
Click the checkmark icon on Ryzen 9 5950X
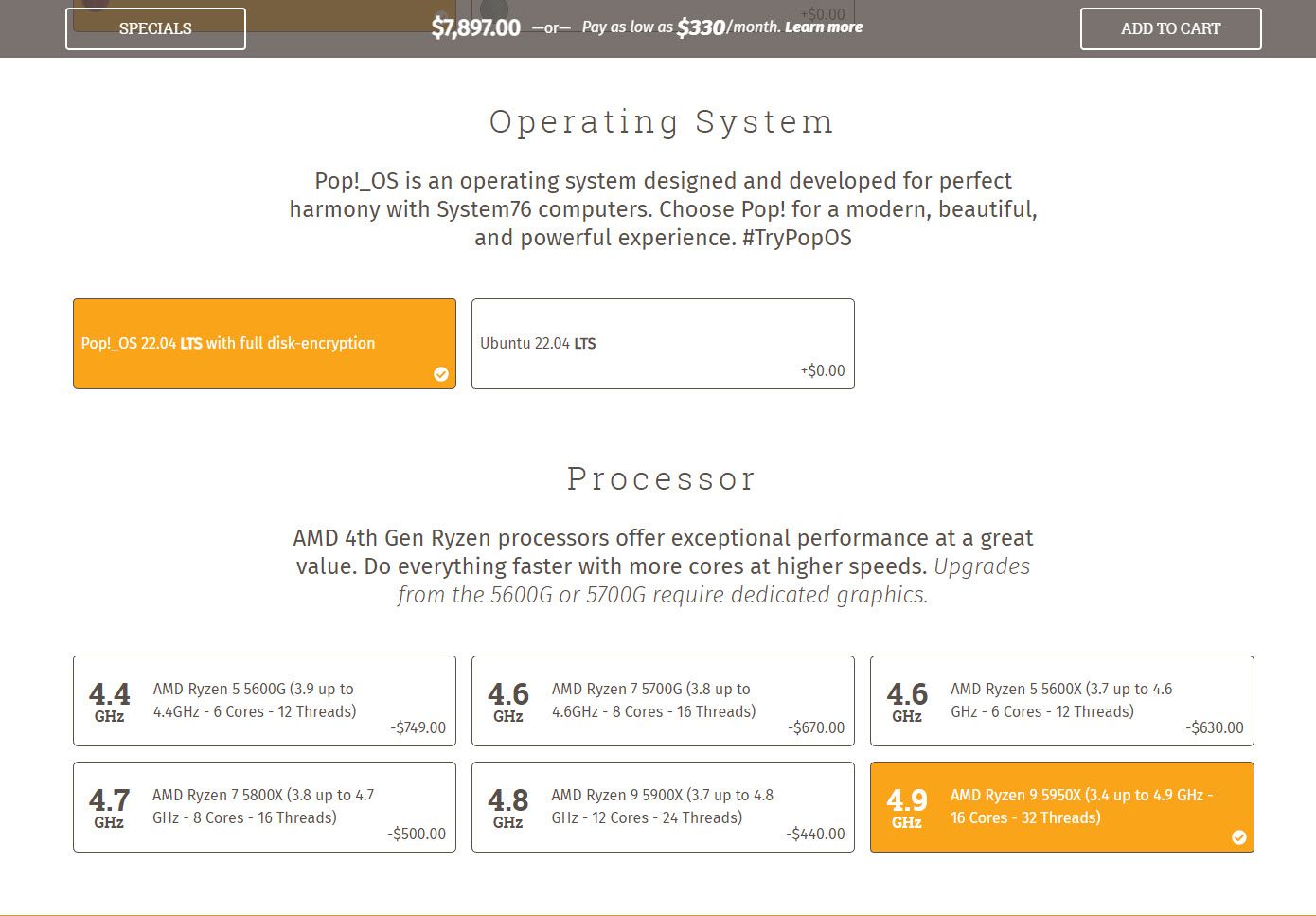[1238, 837]
